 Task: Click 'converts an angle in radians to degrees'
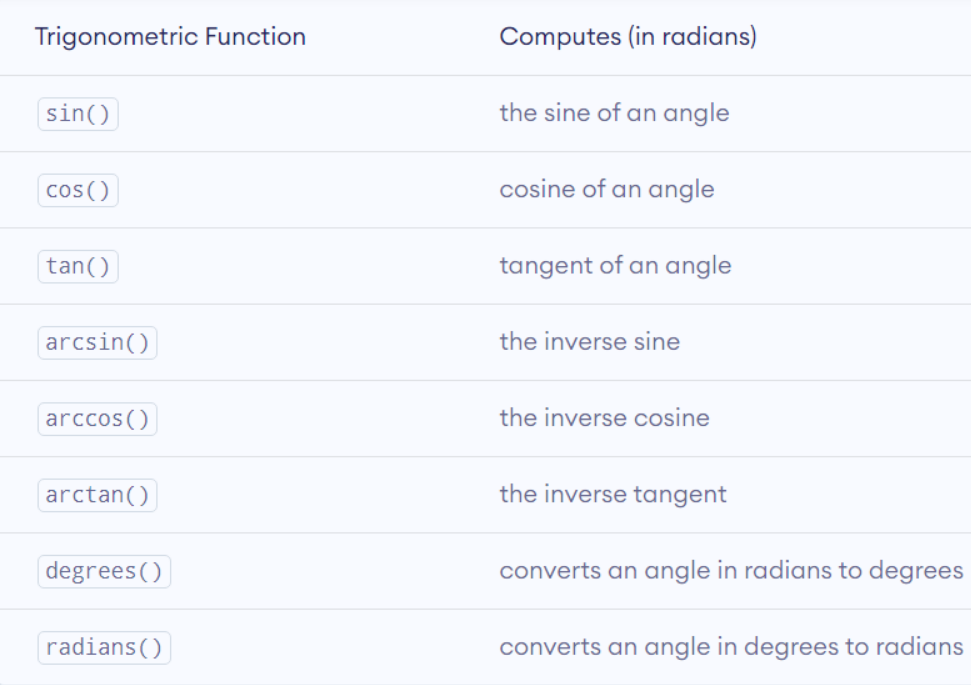pos(731,570)
